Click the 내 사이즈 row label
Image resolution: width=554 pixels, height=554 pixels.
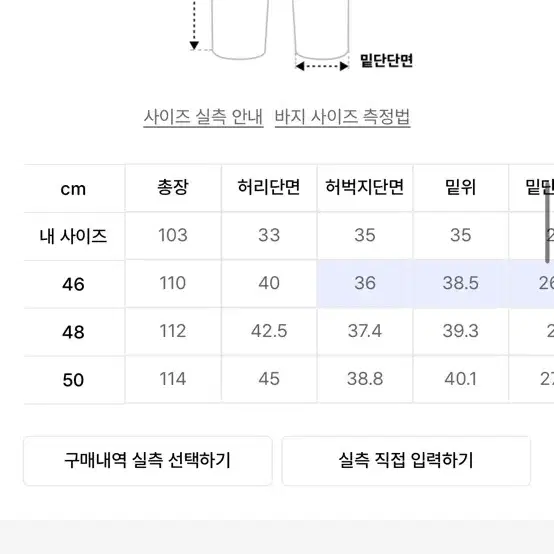click(73, 236)
